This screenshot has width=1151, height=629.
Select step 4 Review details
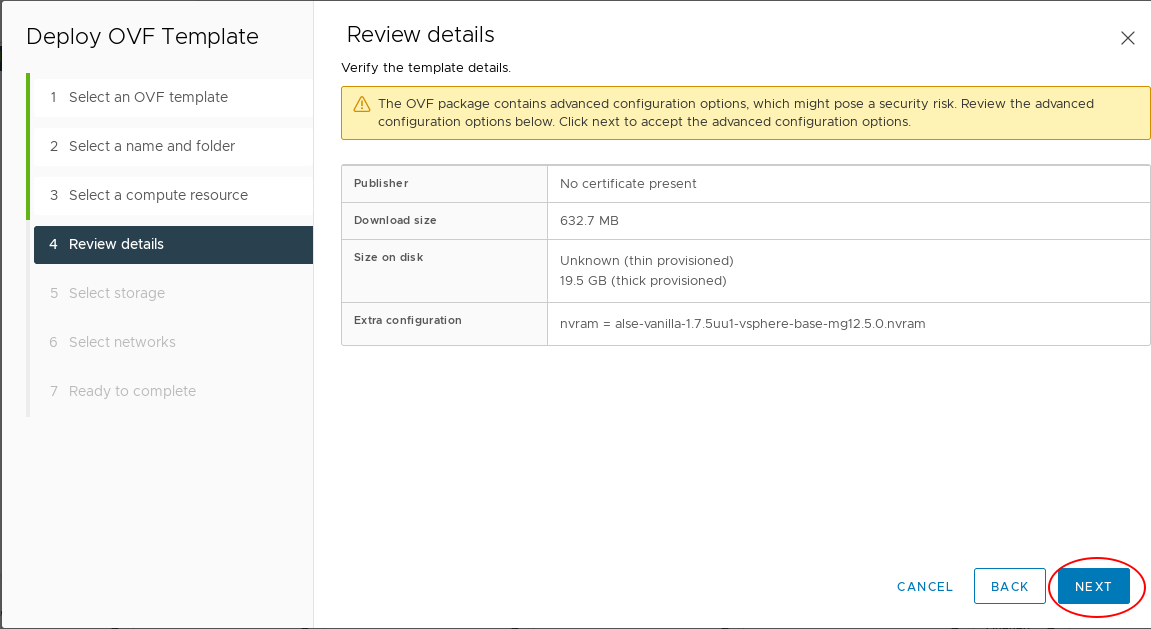[173, 244]
